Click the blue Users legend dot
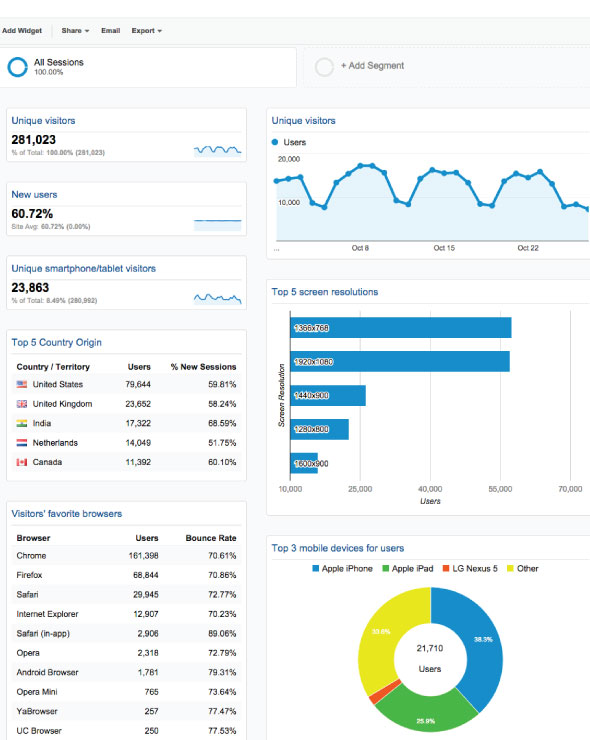The image size is (590, 740). coord(275,142)
